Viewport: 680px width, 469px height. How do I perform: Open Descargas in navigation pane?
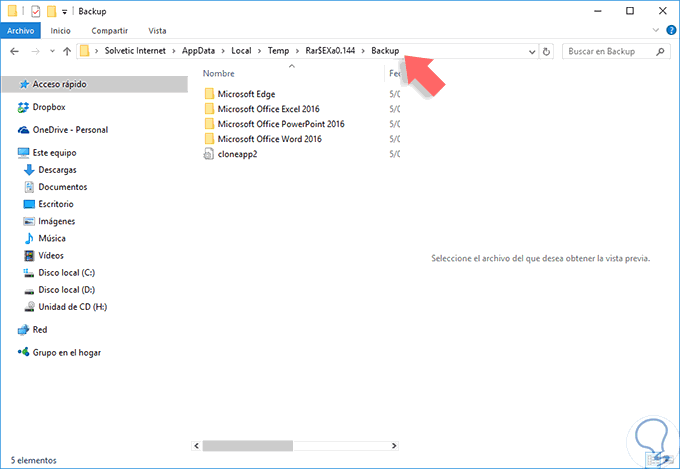[x=57, y=170]
